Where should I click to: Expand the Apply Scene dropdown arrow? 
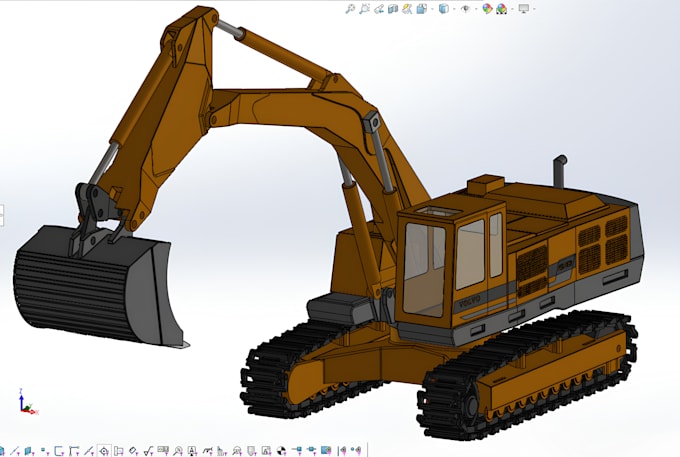point(512,9)
